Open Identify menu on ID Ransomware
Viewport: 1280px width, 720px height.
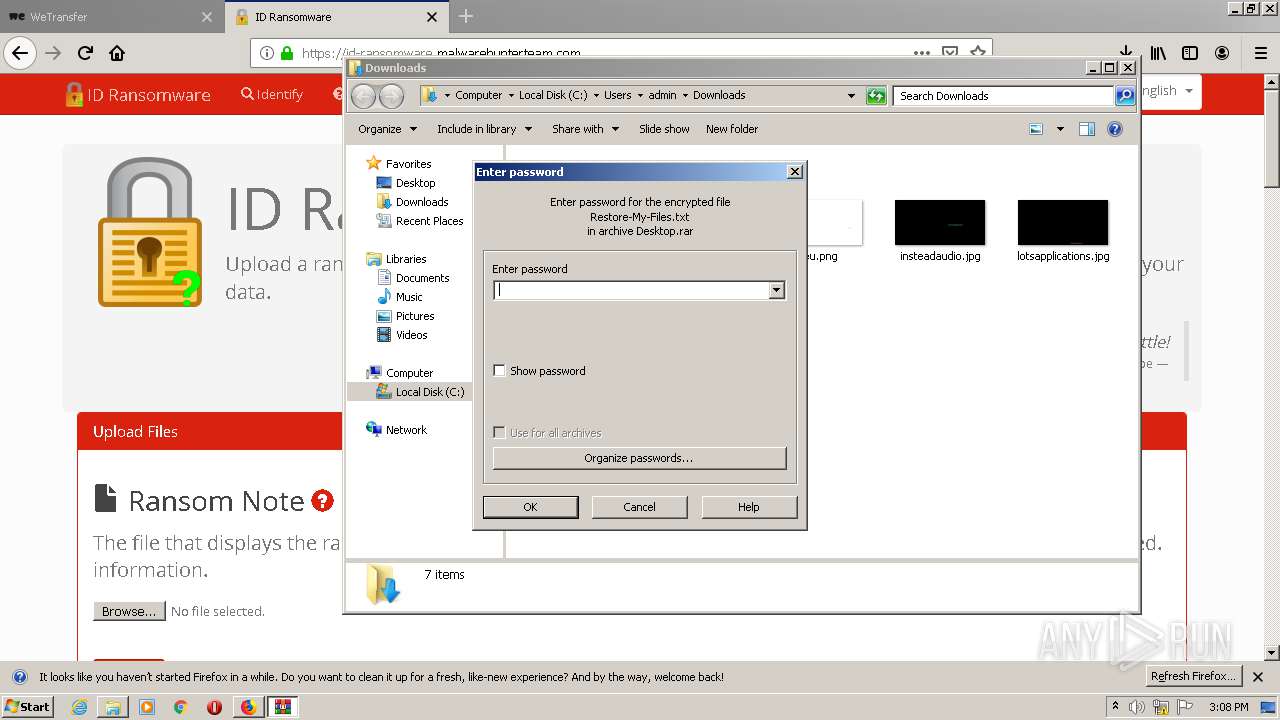coord(272,94)
